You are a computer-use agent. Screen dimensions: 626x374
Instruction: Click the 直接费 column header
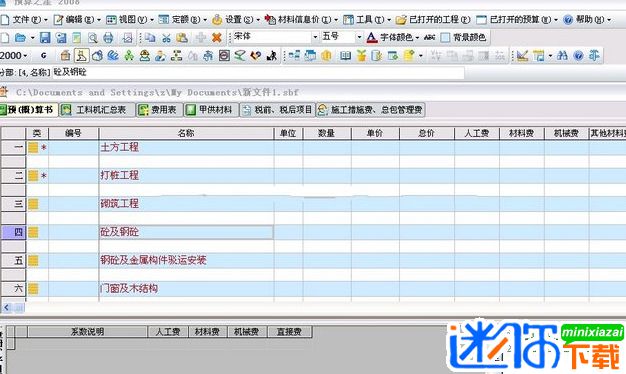289,332
